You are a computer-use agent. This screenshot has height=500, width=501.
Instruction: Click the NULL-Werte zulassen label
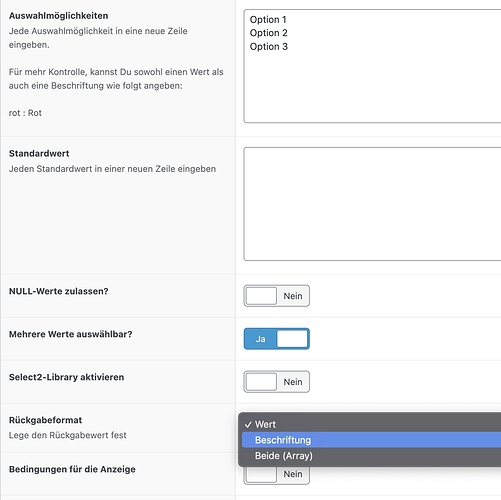point(59,291)
